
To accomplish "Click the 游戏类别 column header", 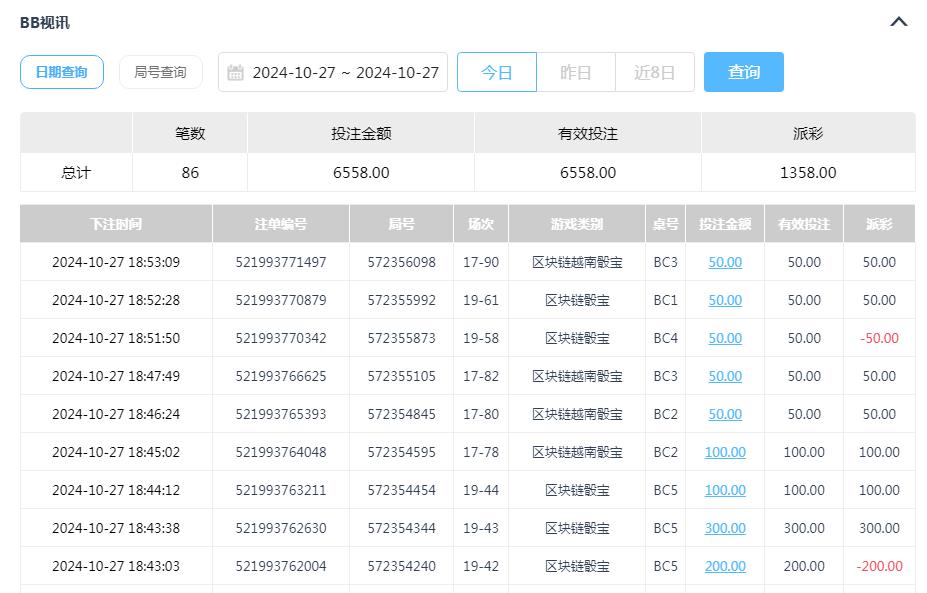I will pyautogui.click(x=576, y=223).
